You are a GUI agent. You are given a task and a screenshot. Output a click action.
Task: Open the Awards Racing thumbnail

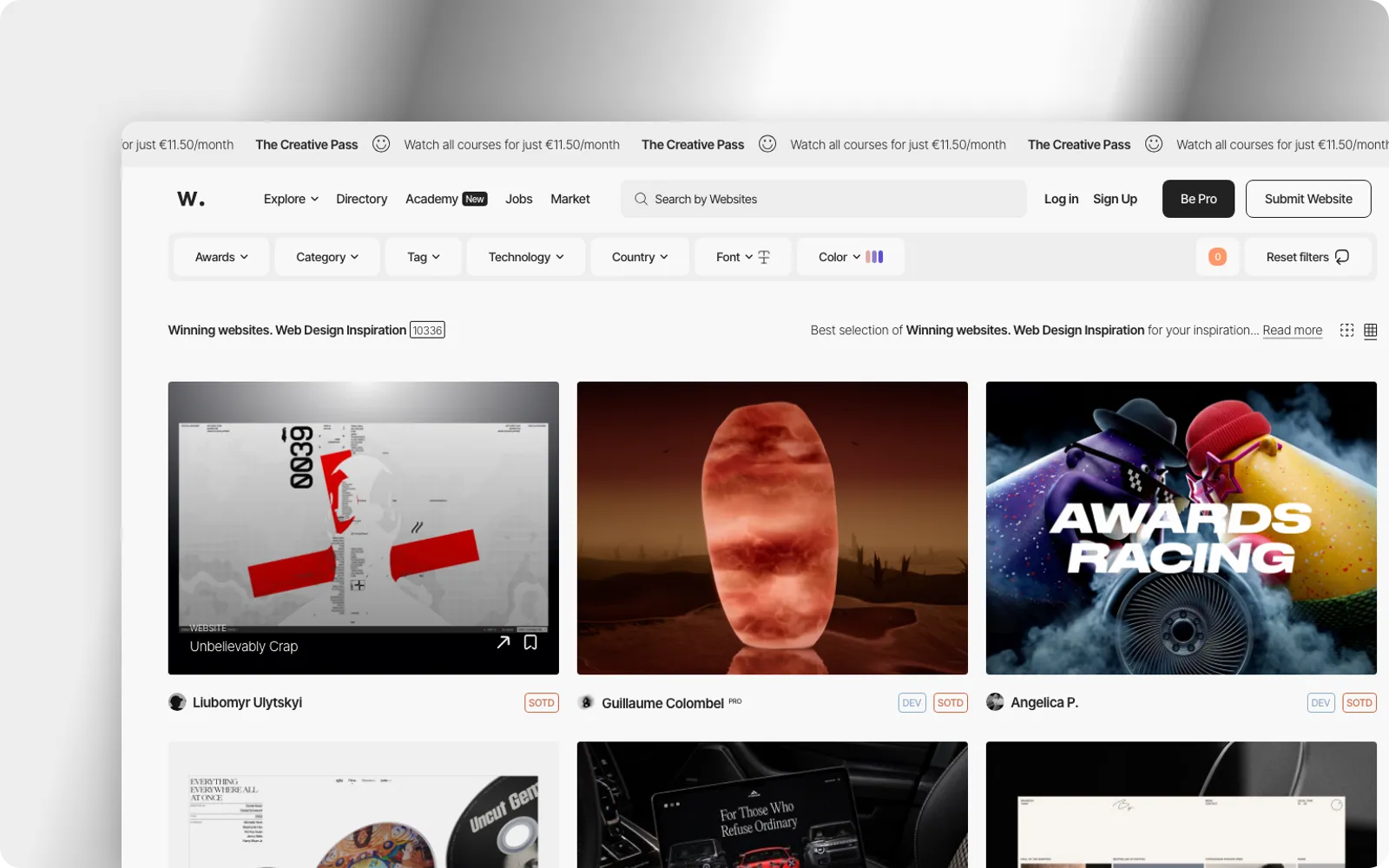(1182, 528)
